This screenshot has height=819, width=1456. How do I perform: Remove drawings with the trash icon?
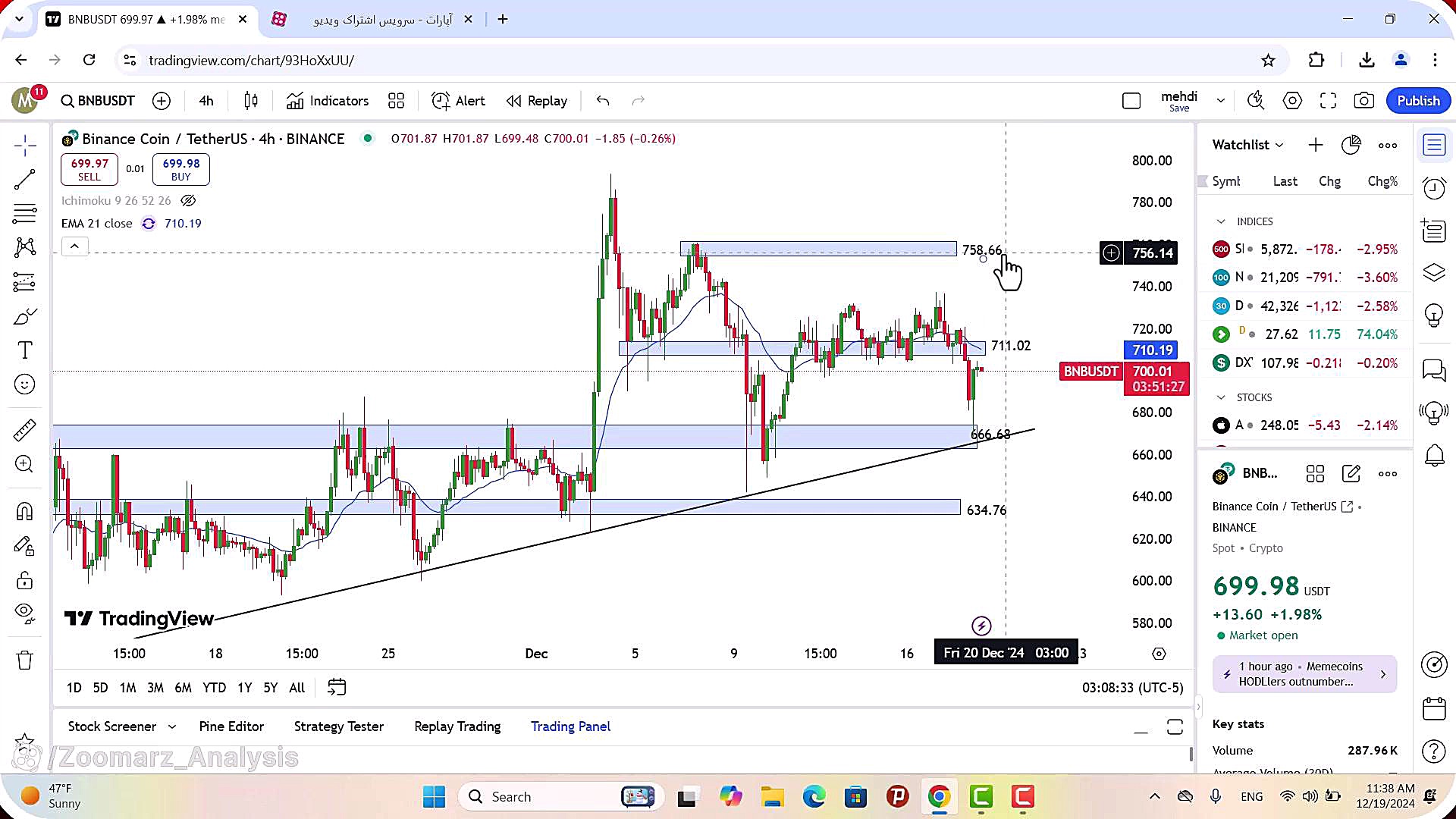click(x=24, y=661)
